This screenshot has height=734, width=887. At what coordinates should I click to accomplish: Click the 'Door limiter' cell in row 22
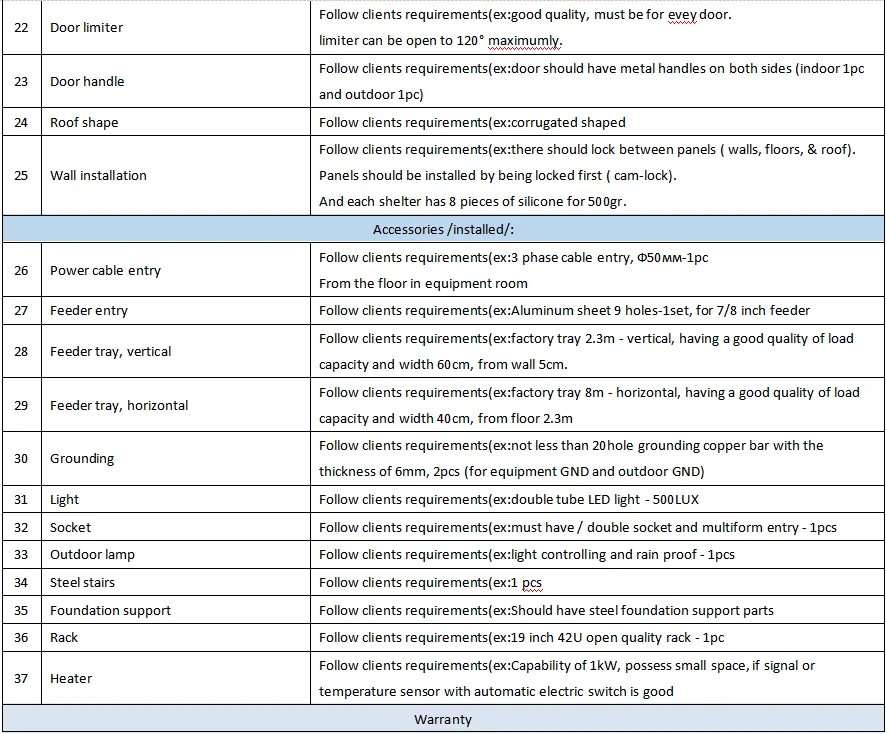176,28
